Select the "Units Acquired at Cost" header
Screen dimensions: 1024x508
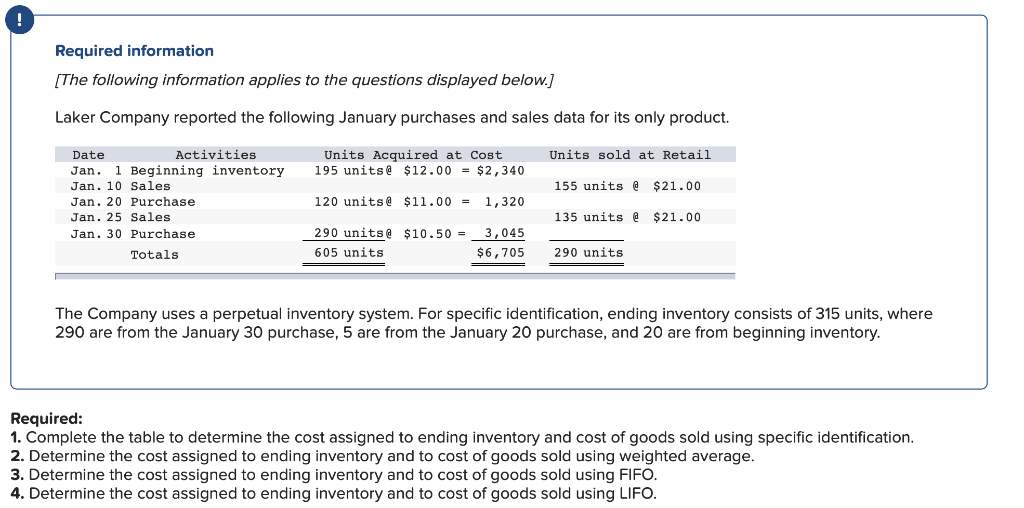[412, 155]
